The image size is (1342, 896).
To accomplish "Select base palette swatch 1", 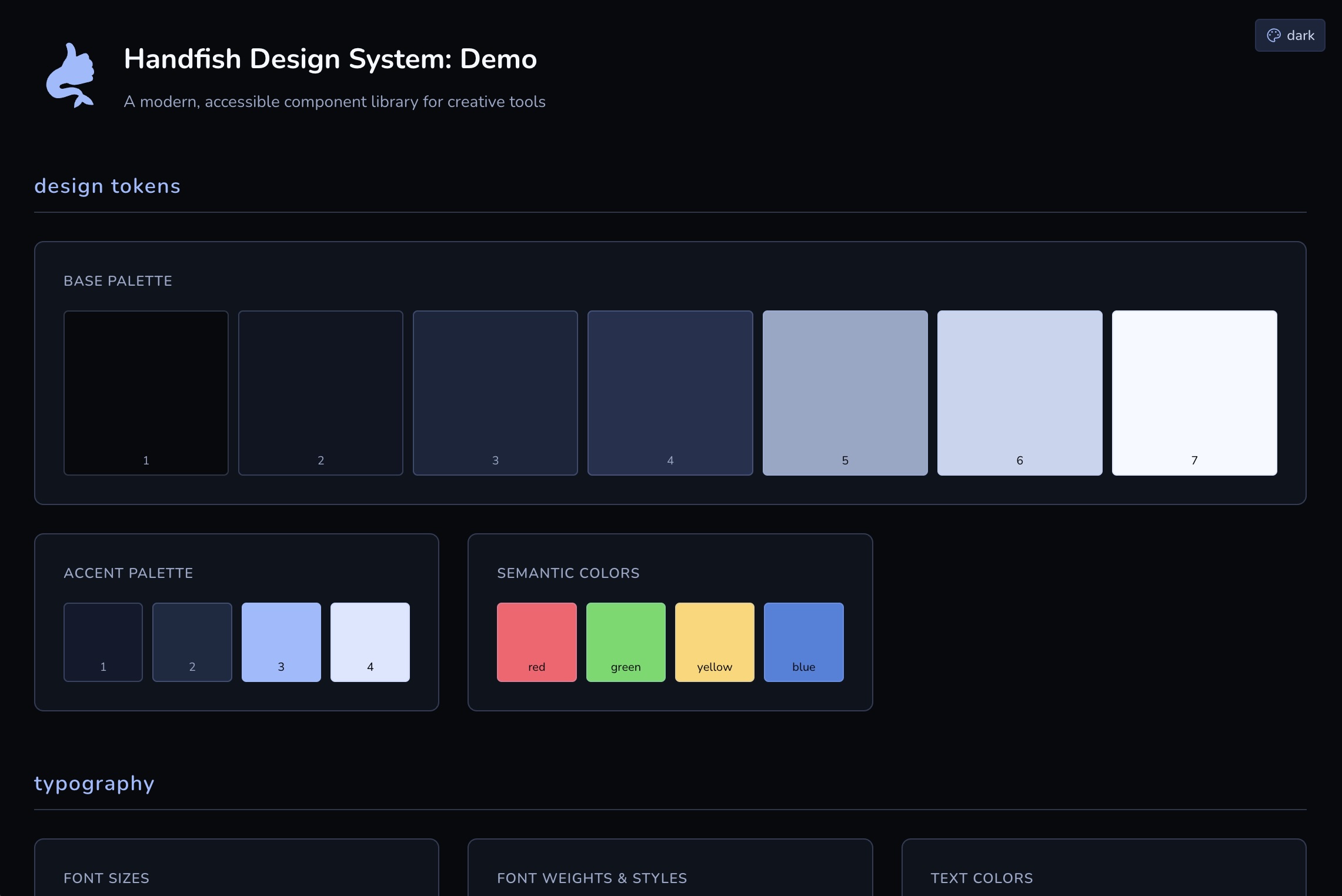I will pos(146,393).
